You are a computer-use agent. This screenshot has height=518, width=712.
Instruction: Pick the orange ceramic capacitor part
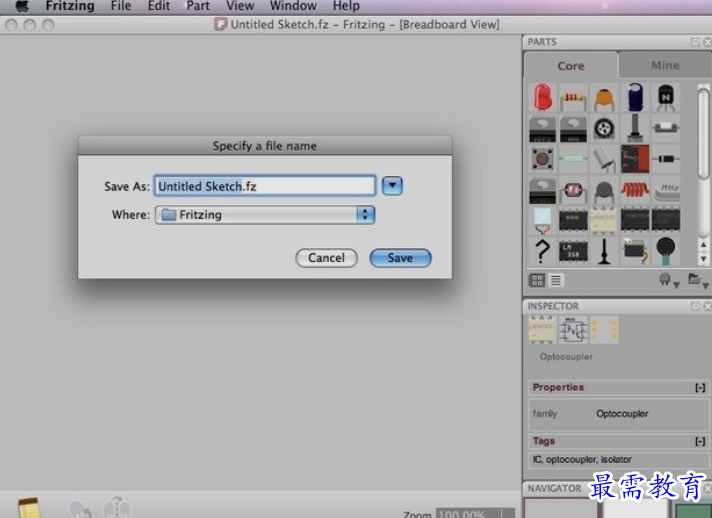coord(604,98)
